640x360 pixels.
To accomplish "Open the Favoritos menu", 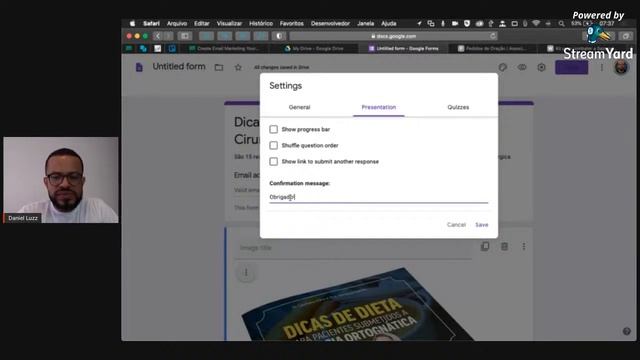I will 291,24.
